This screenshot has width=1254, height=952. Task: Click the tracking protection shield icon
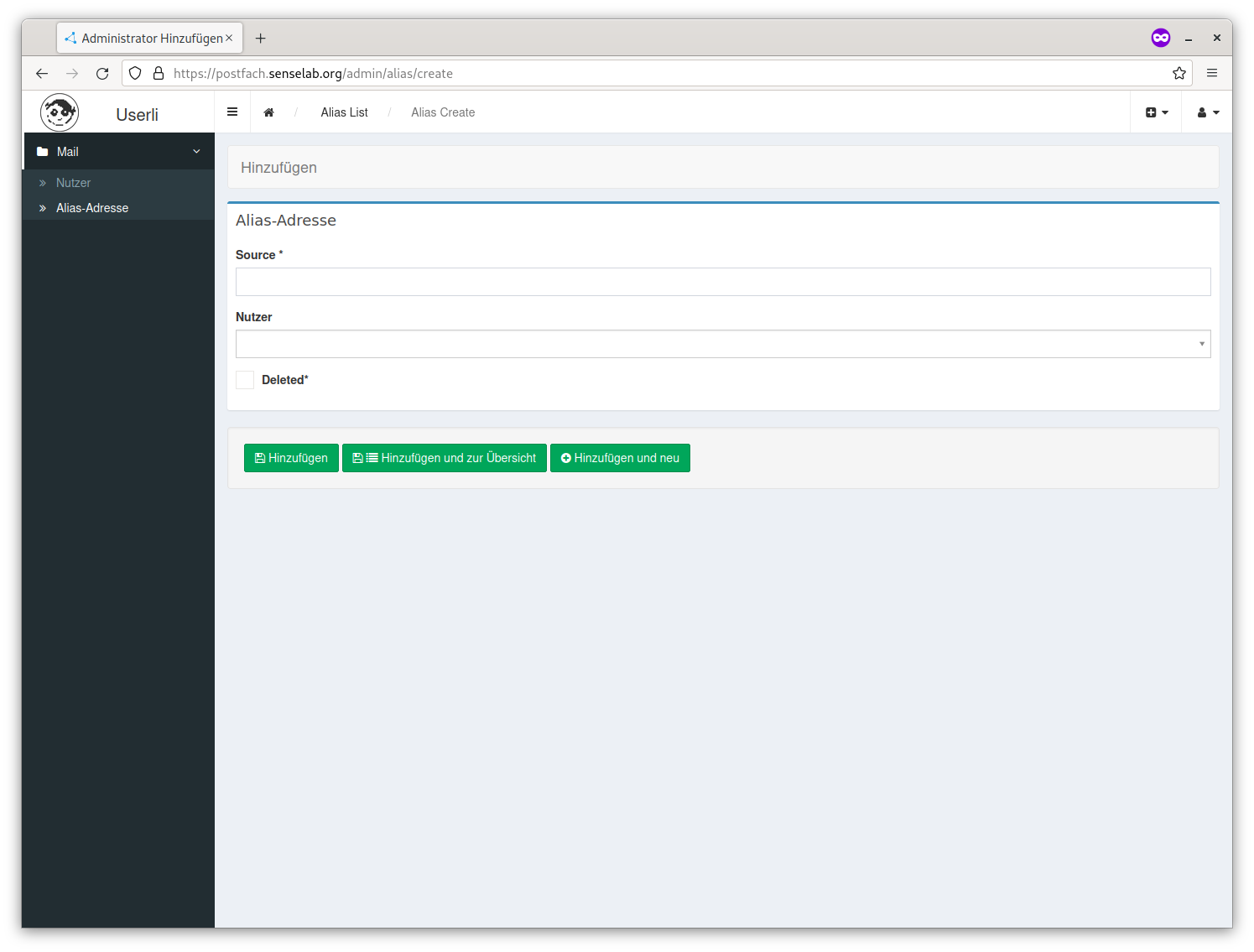click(x=135, y=73)
